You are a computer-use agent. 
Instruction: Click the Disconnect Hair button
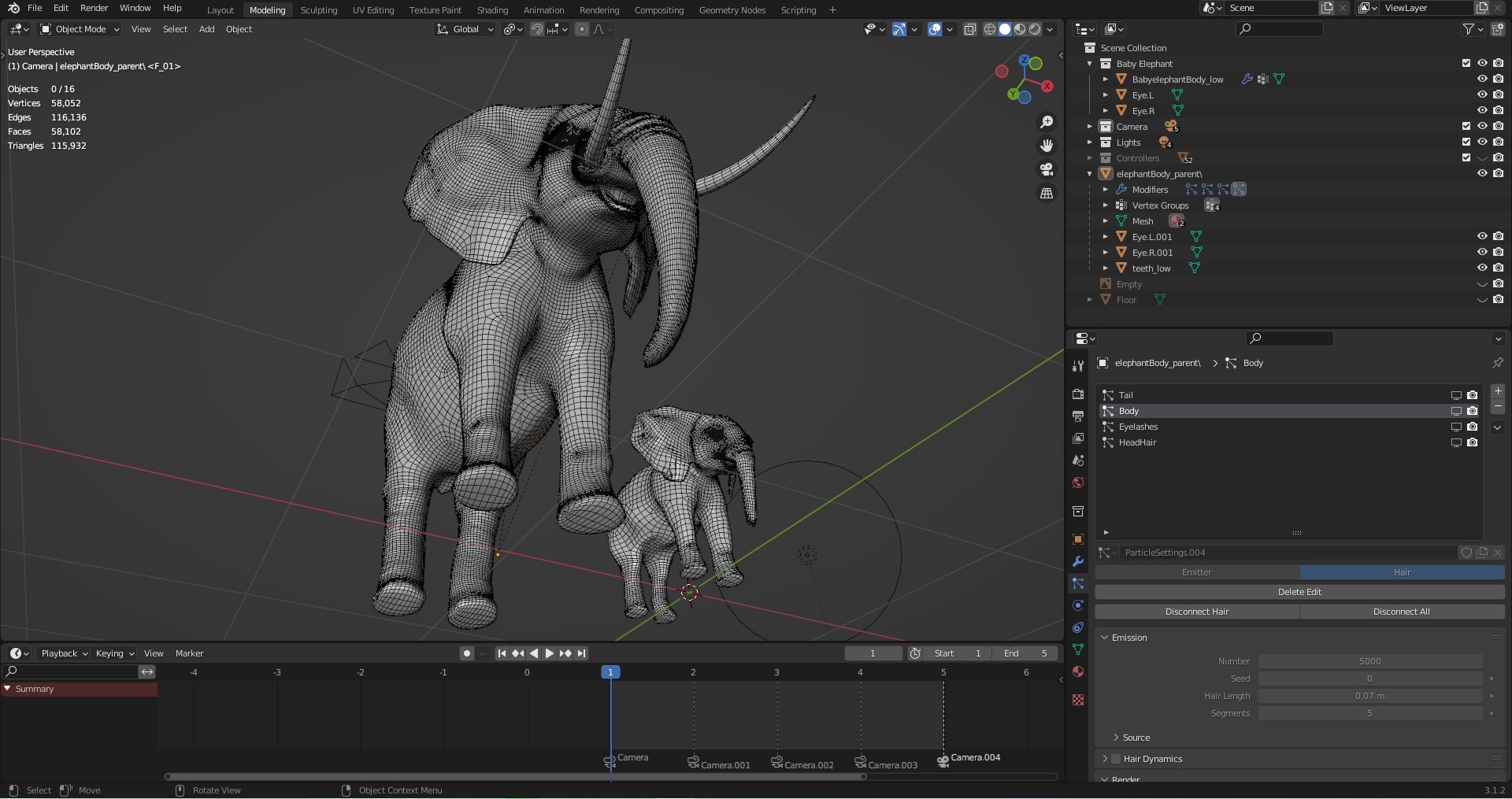[x=1197, y=612]
